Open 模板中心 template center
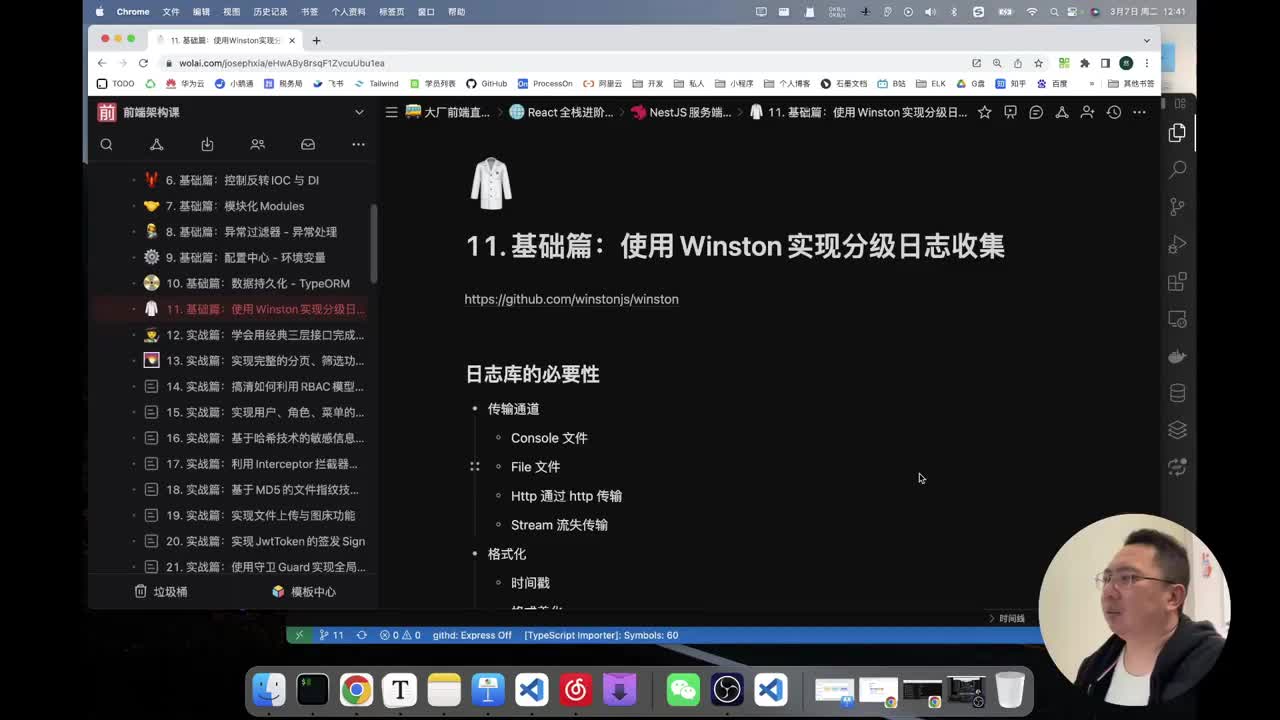1280x720 pixels. tap(304, 592)
